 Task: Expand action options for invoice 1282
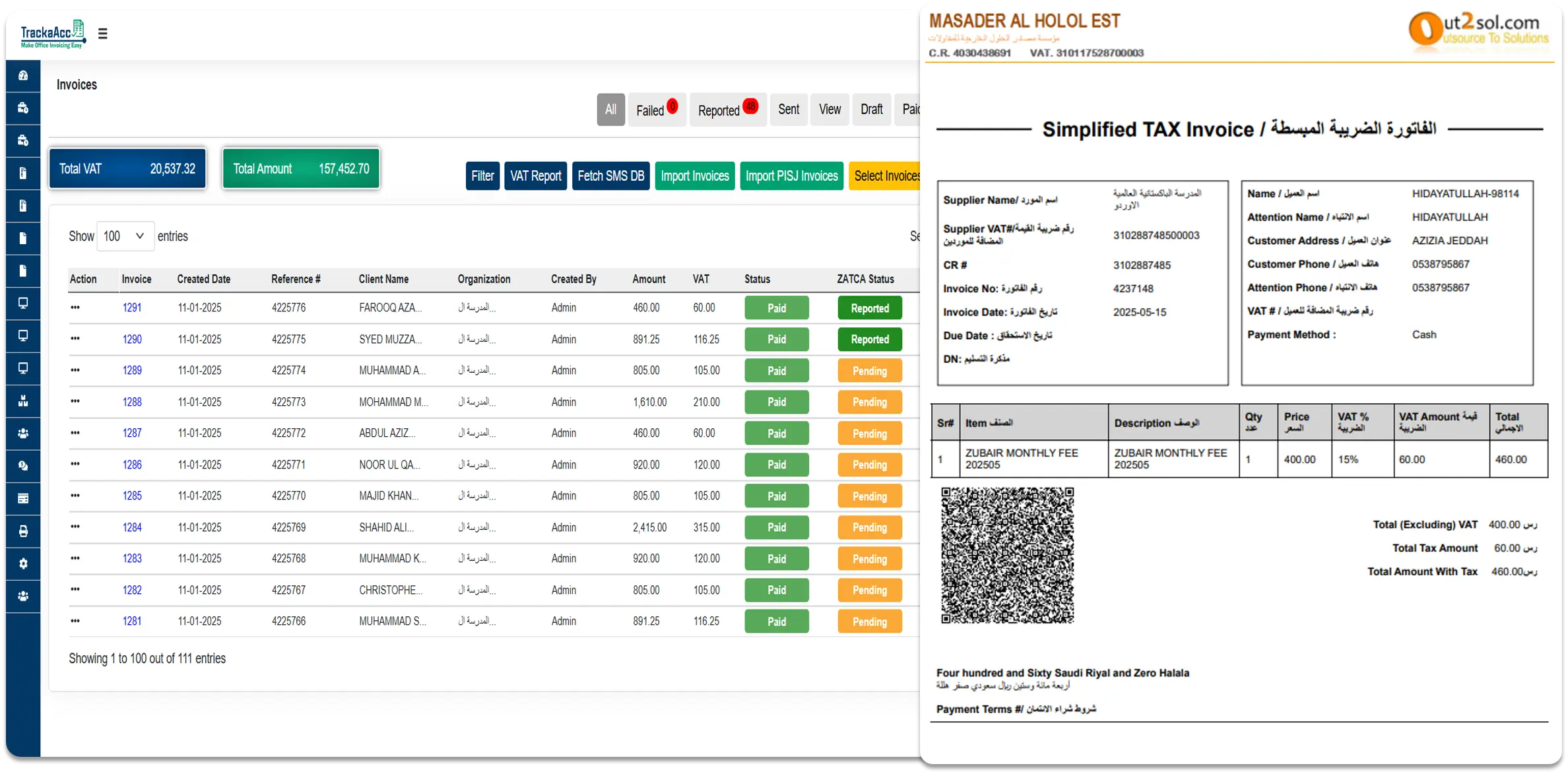click(x=75, y=589)
